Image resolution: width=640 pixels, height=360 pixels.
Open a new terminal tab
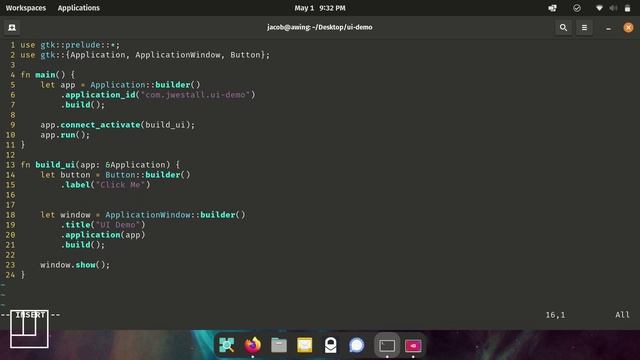(x=12, y=27)
